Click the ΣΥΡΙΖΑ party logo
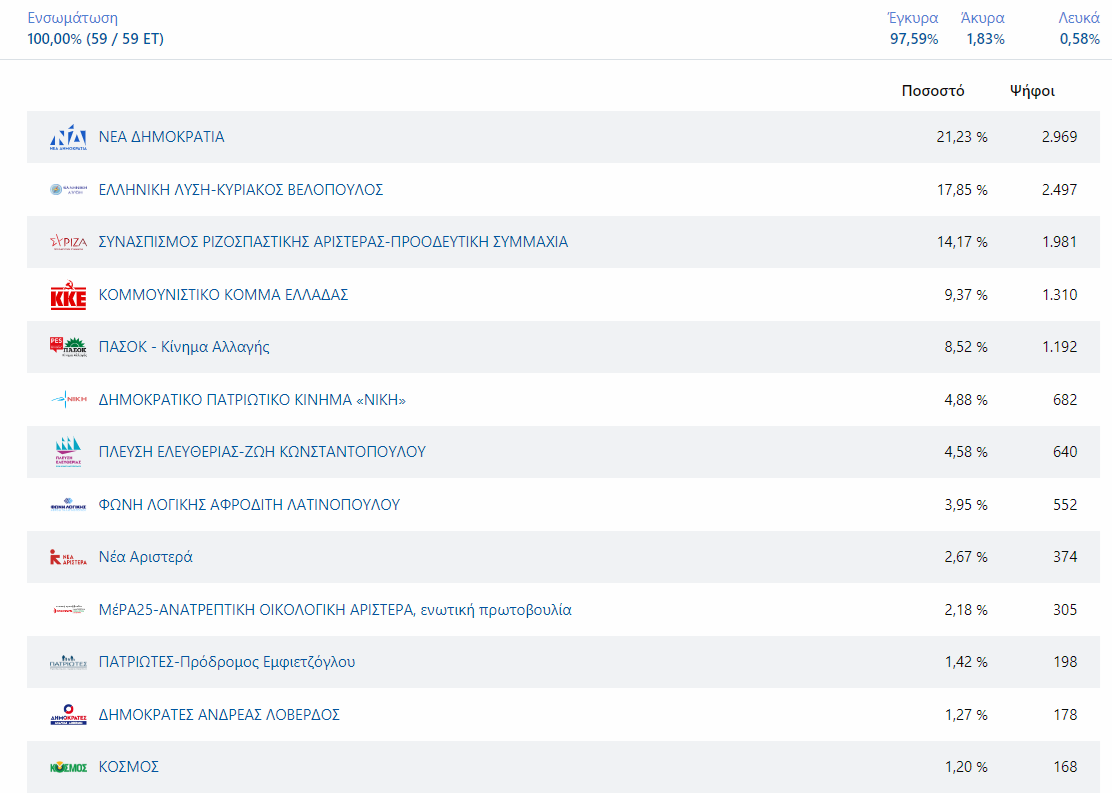This screenshot has width=1112, height=793. click(68, 242)
